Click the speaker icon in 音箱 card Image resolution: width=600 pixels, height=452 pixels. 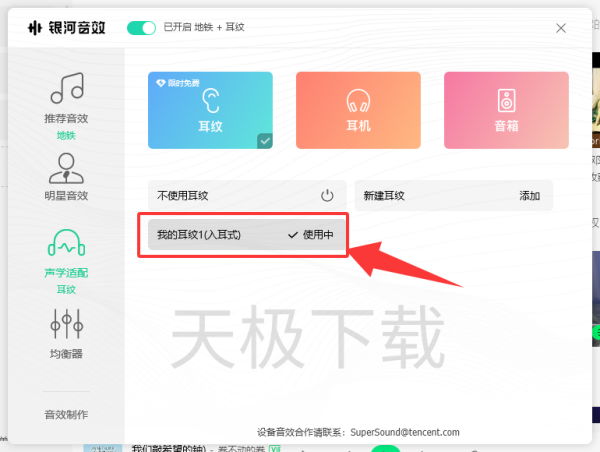pos(506,100)
